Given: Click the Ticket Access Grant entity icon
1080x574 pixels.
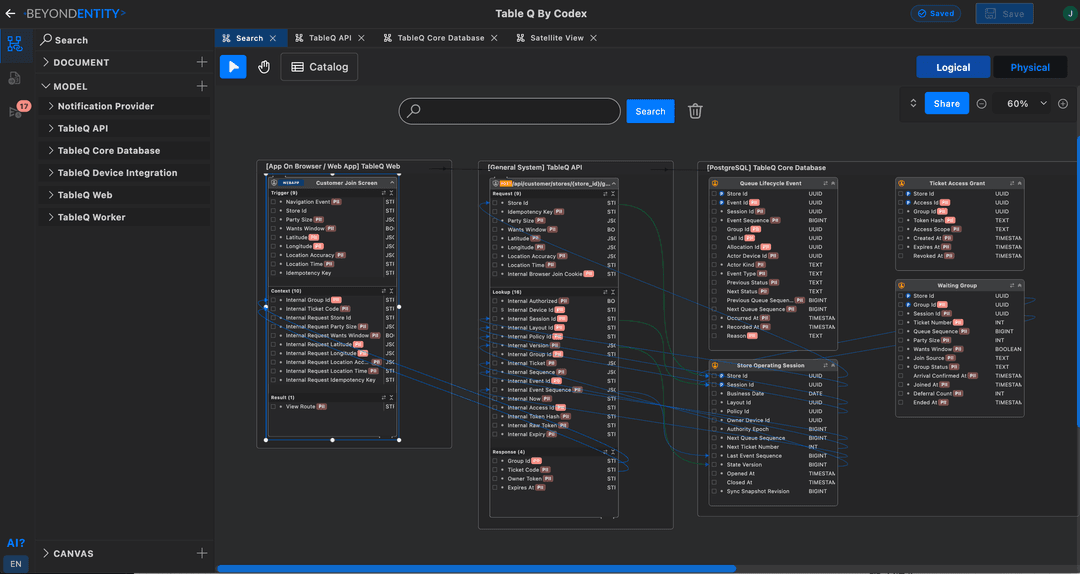Looking at the screenshot, I should pyautogui.click(x=901, y=183).
